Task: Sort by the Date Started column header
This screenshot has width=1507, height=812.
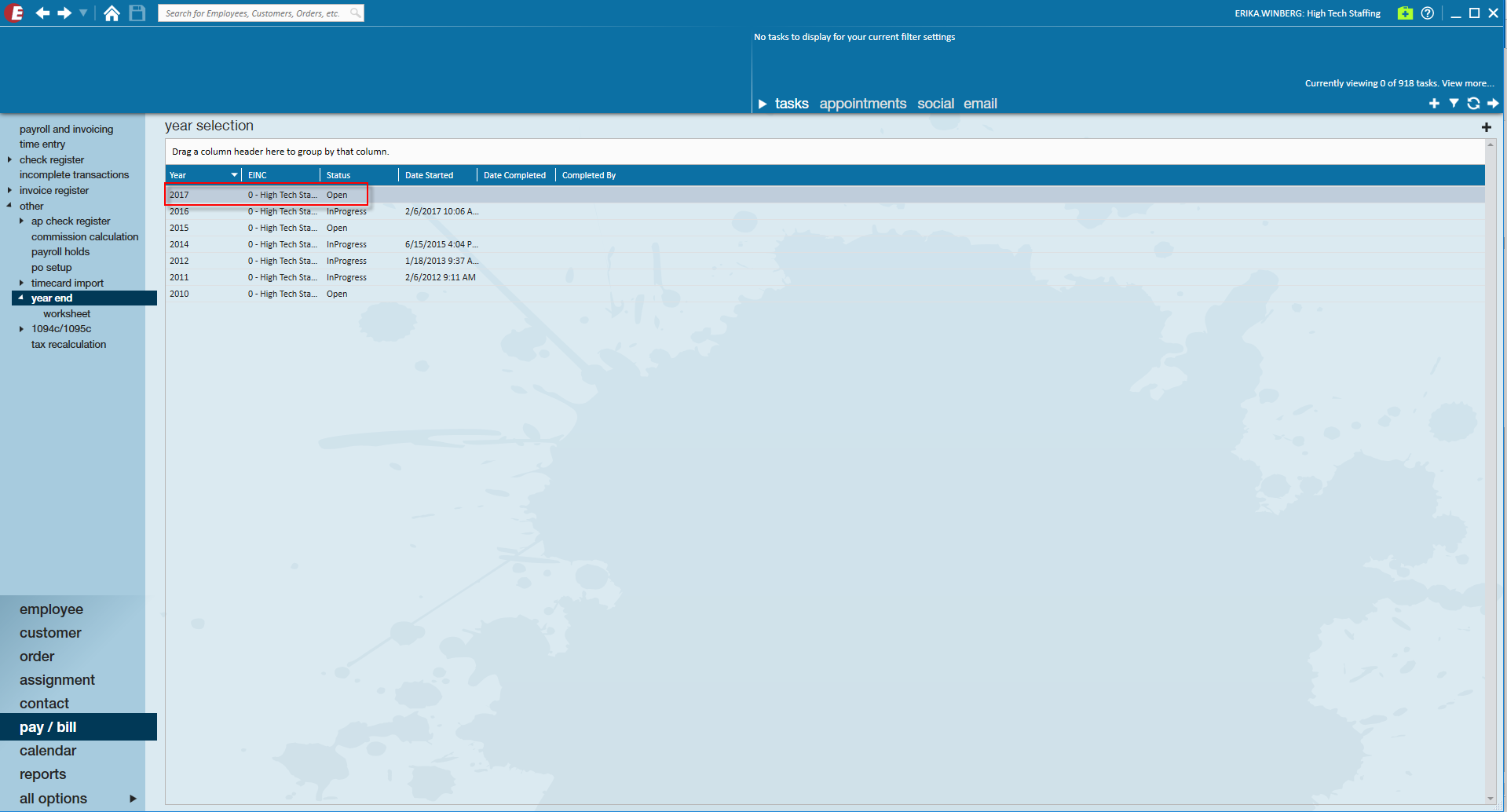Action: pos(438,175)
